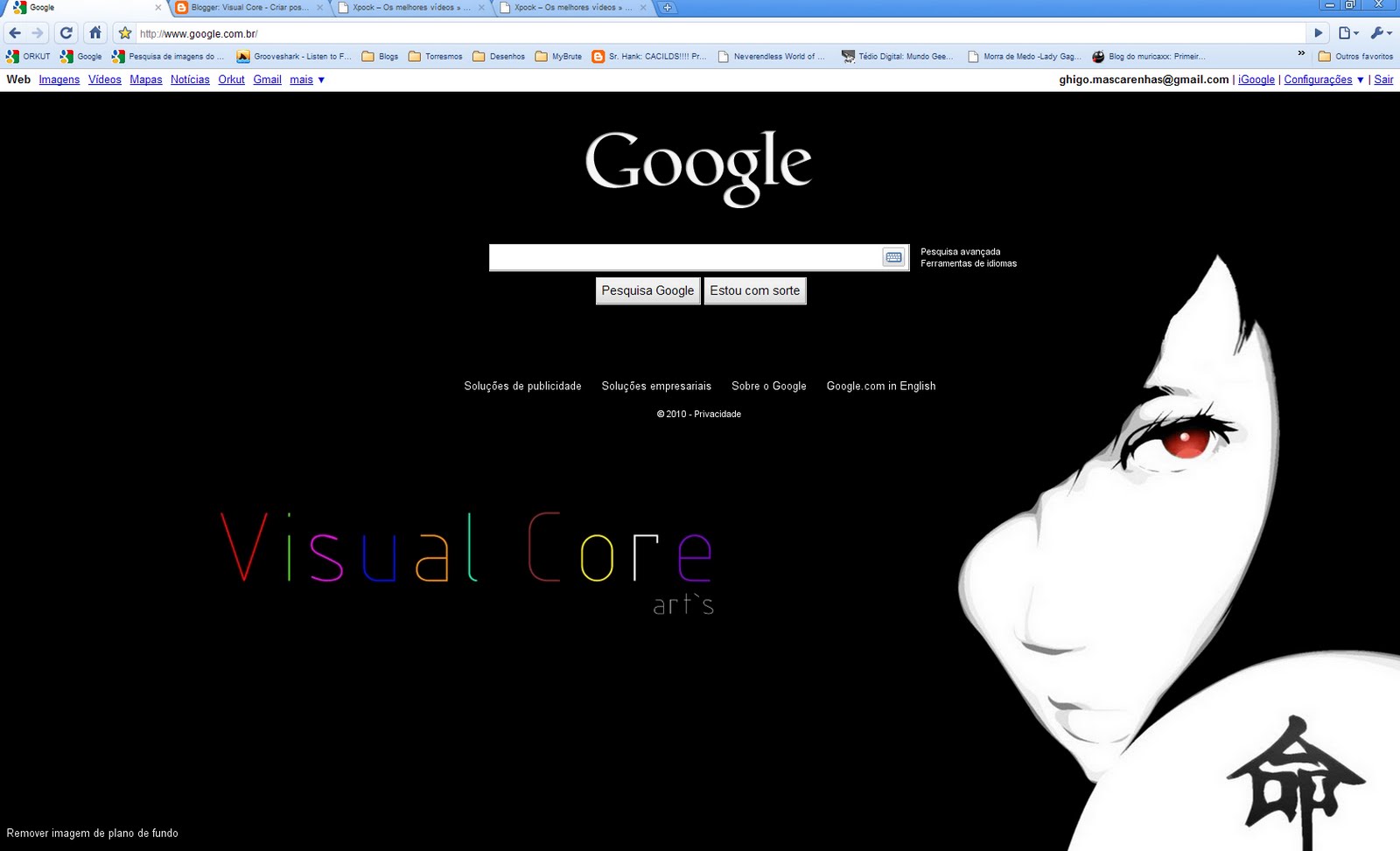
Task: Open the wrench settings icon
Action: 1378,32
